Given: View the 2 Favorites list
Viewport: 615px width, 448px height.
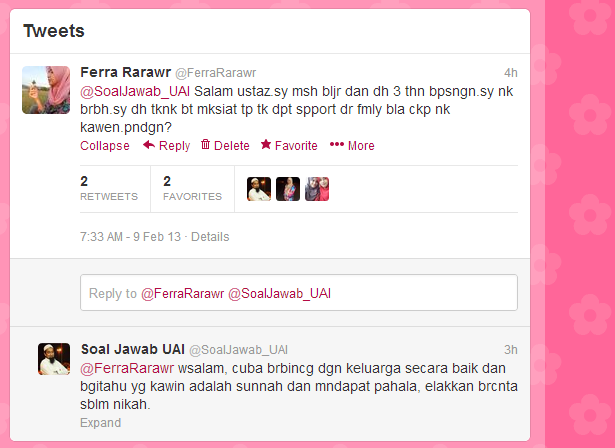Looking at the screenshot, I should [x=193, y=188].
